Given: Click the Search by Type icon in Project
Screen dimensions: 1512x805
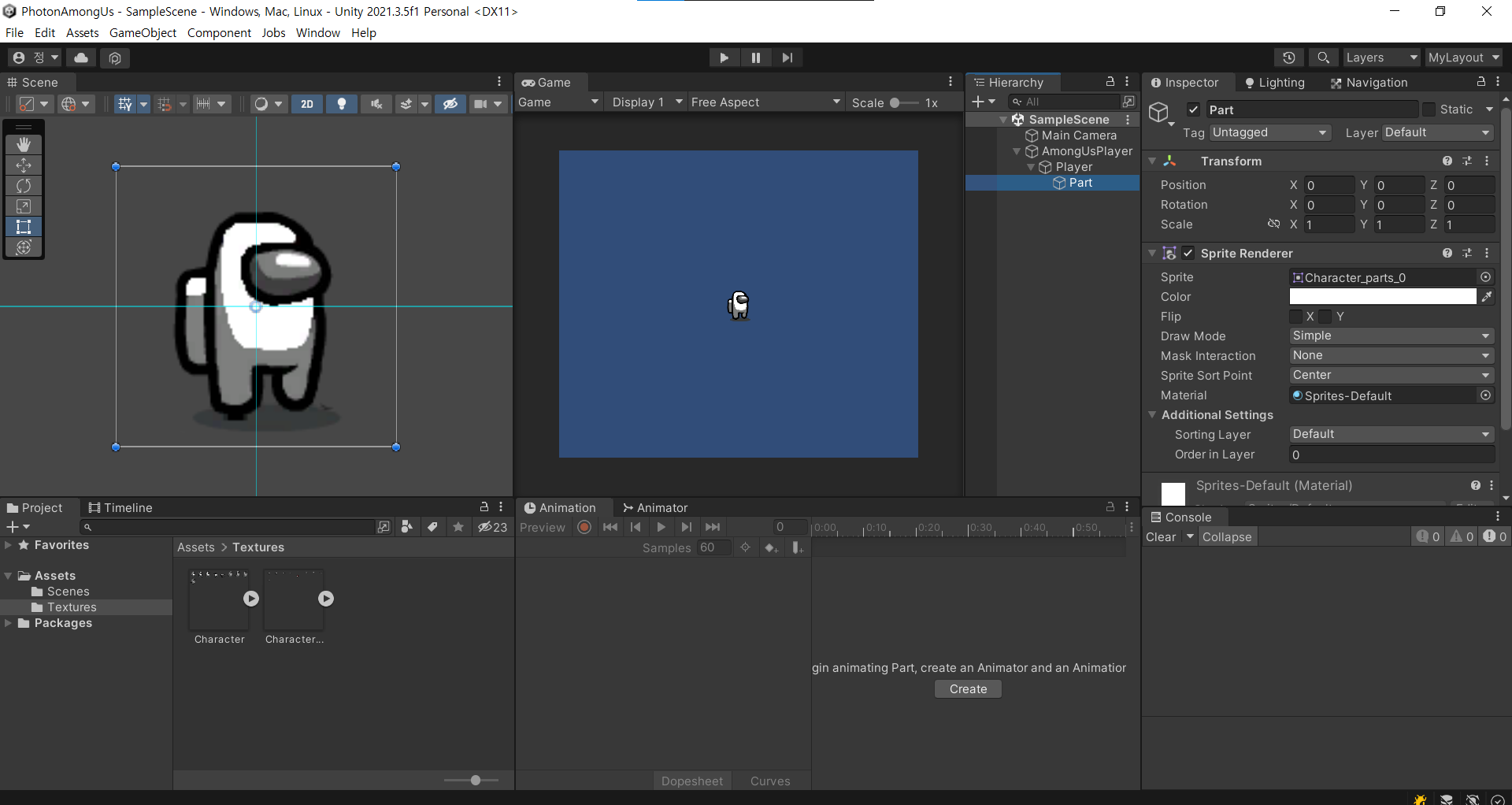Looking at the screenshot, I should (x=407, y=527).
